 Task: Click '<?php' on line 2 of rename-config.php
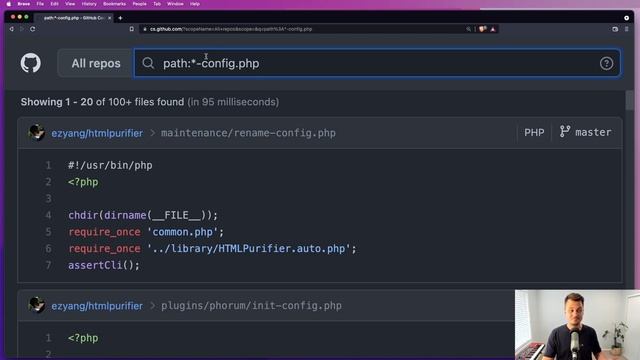tap(83, 182)
